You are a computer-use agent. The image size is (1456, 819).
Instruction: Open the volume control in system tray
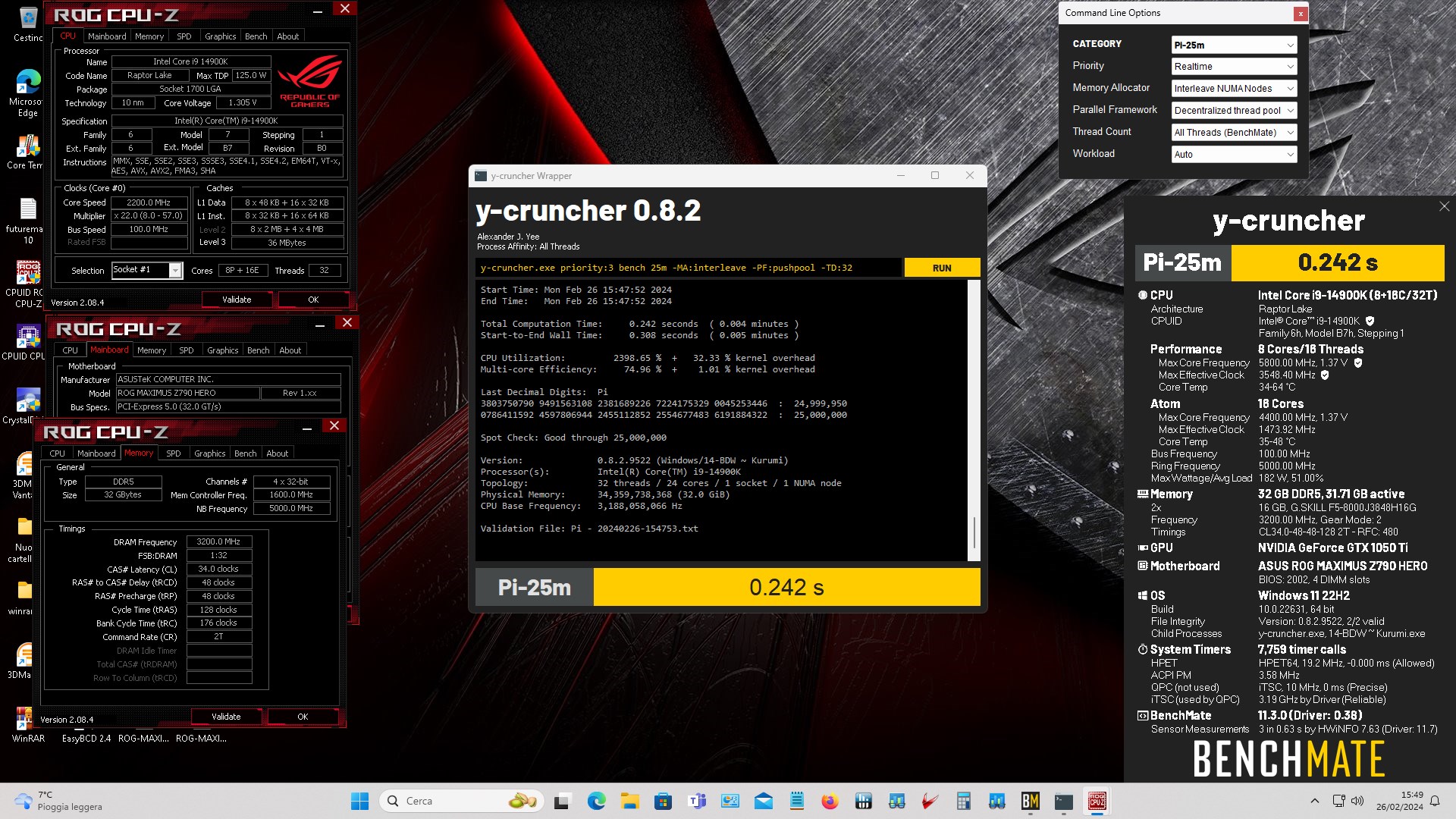[x=1357, y=801]
